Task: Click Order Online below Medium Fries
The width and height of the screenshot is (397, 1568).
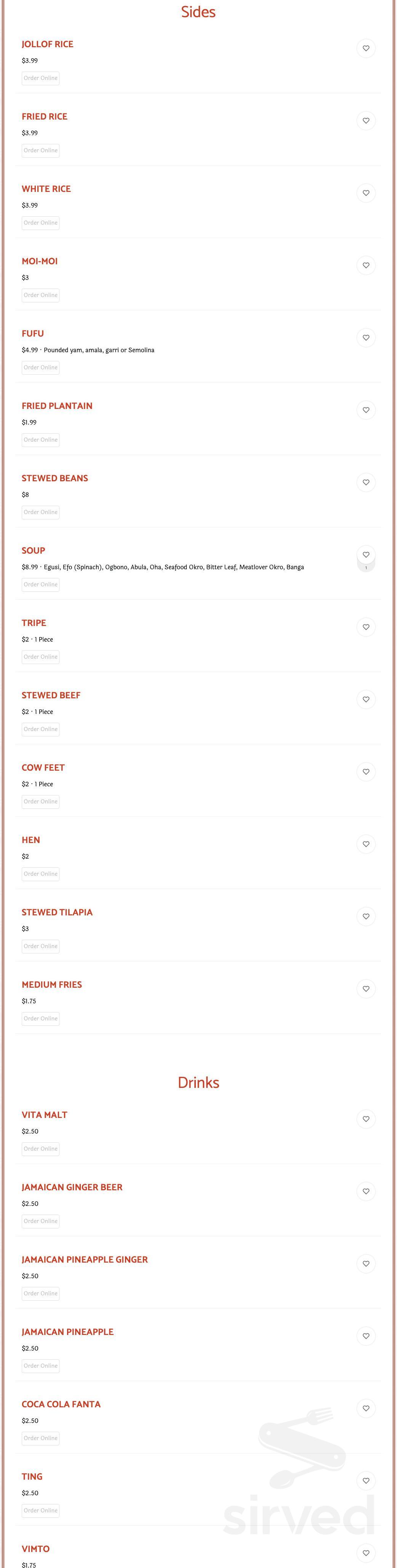Action: [x=41, y=1019]
